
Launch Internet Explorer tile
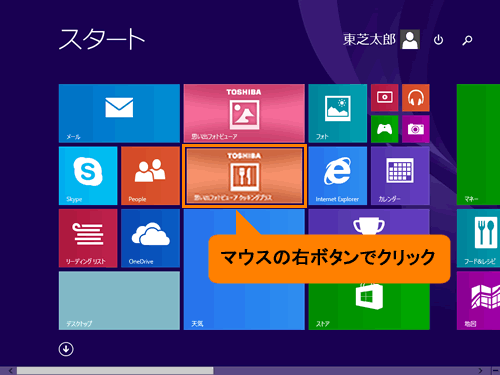click(x=338, y=176)
